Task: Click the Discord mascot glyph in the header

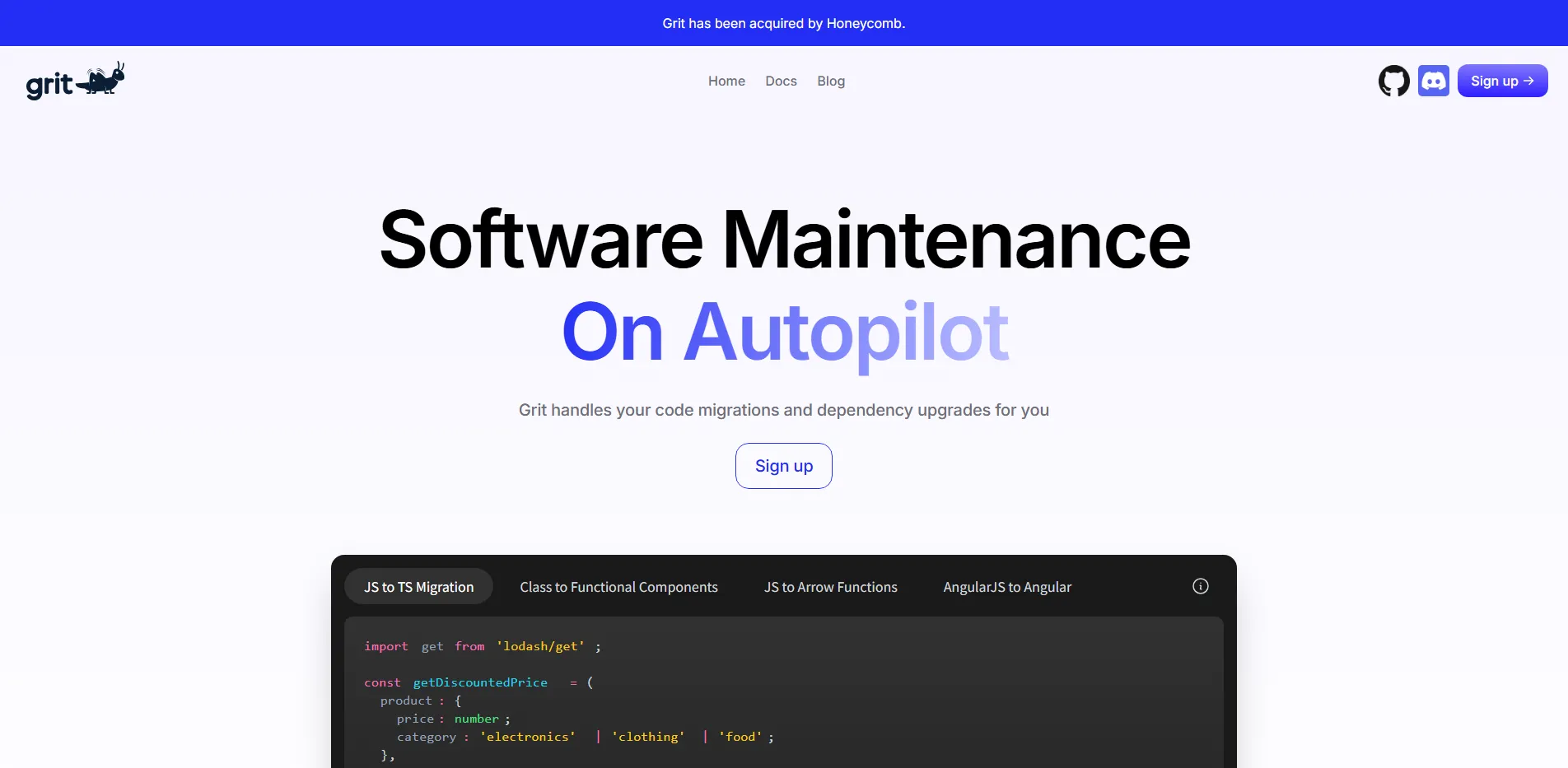Action: click(1434, 81)
